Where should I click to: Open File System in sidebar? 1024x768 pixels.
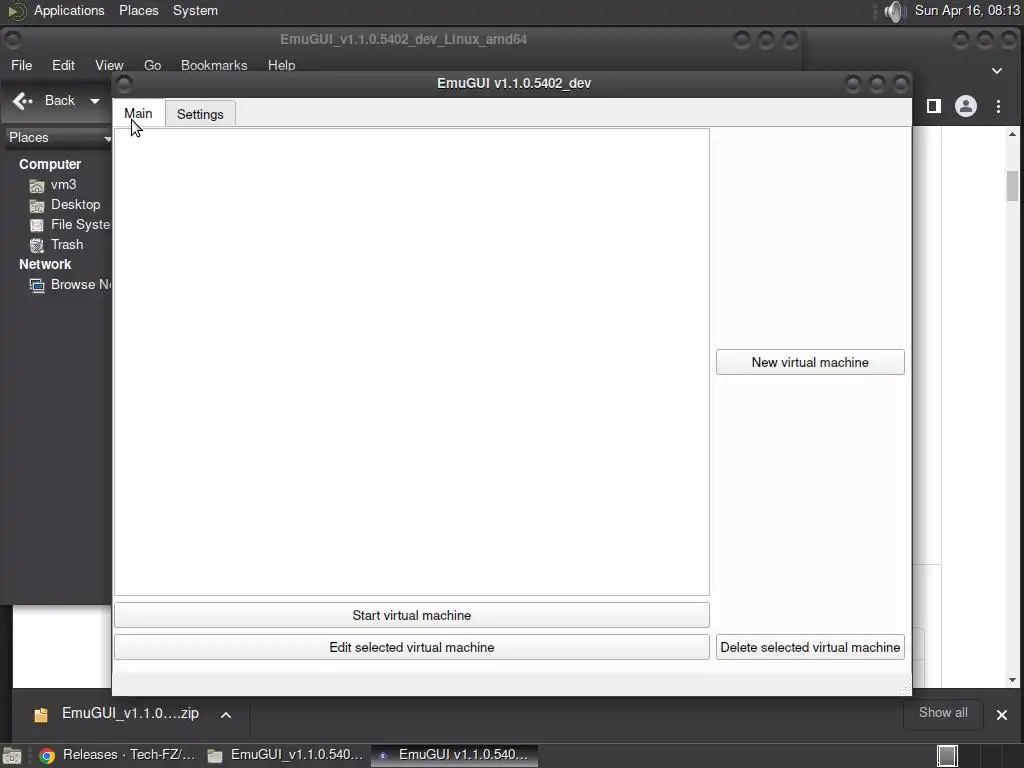click(80, 225)
